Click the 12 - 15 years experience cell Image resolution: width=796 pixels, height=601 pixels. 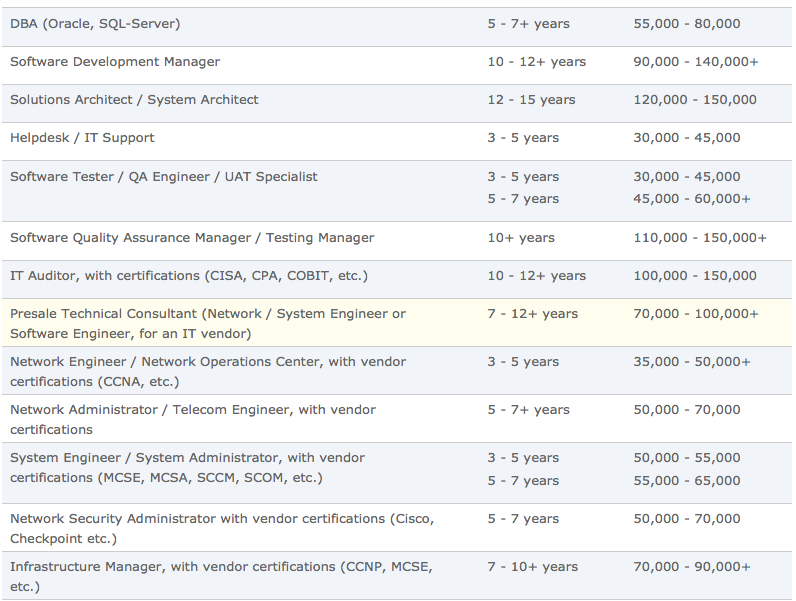[531, 100]
